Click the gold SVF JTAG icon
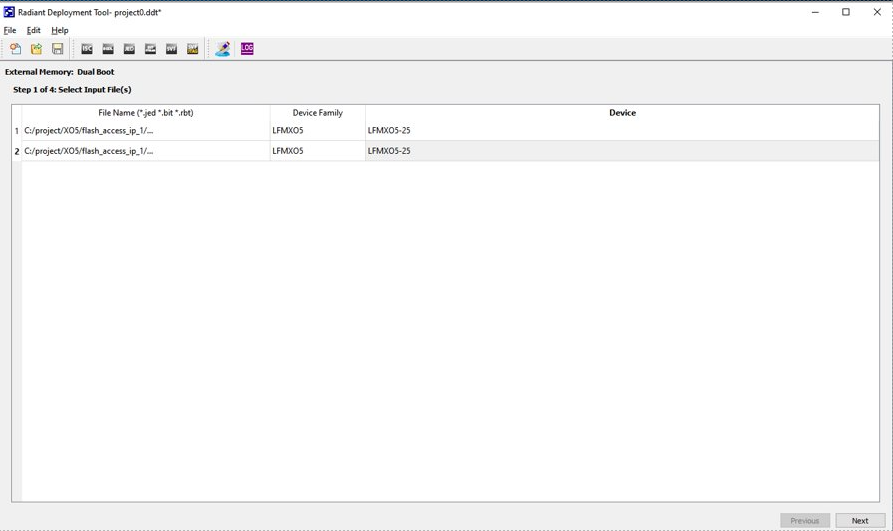The image size is (893, 531). pos(192,49)
